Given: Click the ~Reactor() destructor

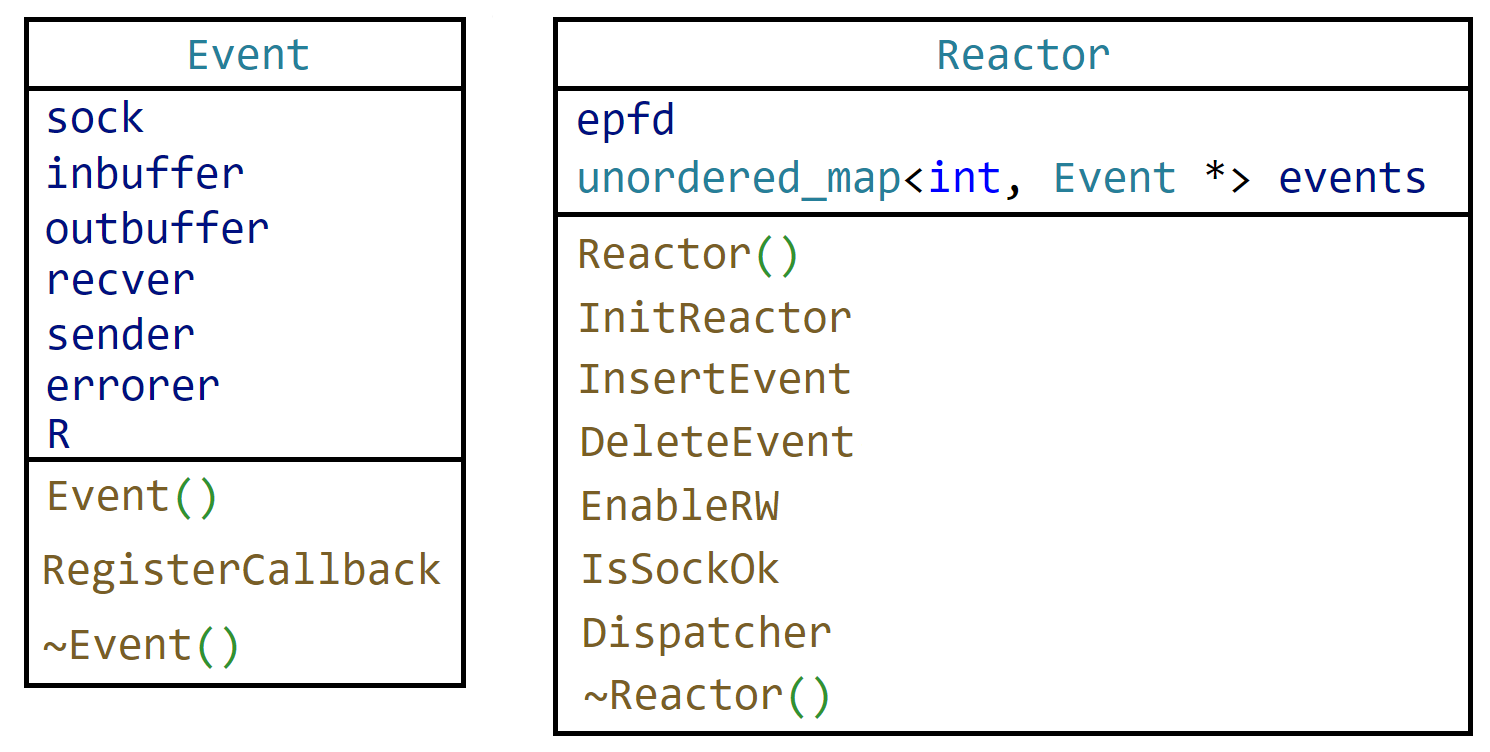Looking at the screenshot, I should coord(707,696).
